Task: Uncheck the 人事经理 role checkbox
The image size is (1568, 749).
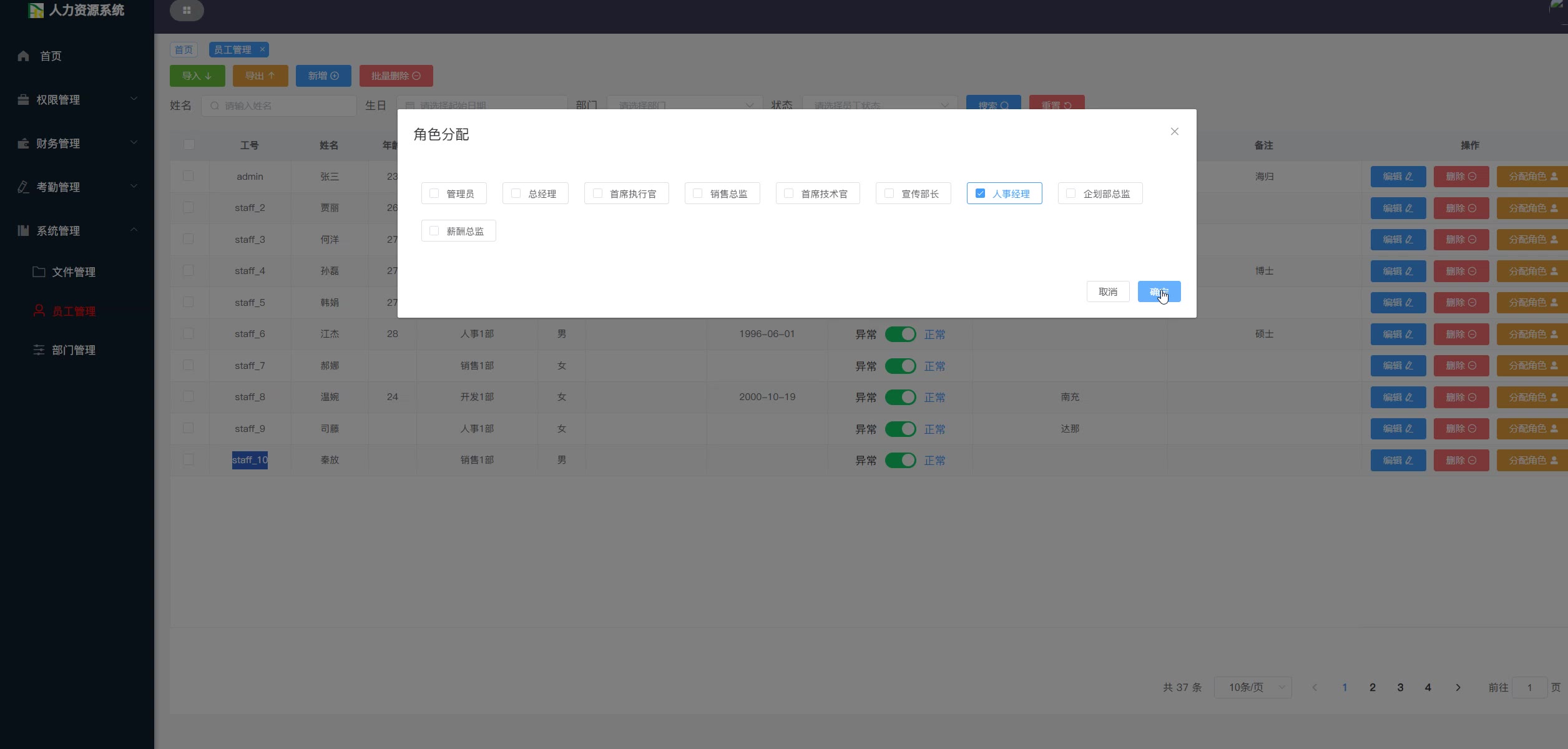Action: (980, 193)
